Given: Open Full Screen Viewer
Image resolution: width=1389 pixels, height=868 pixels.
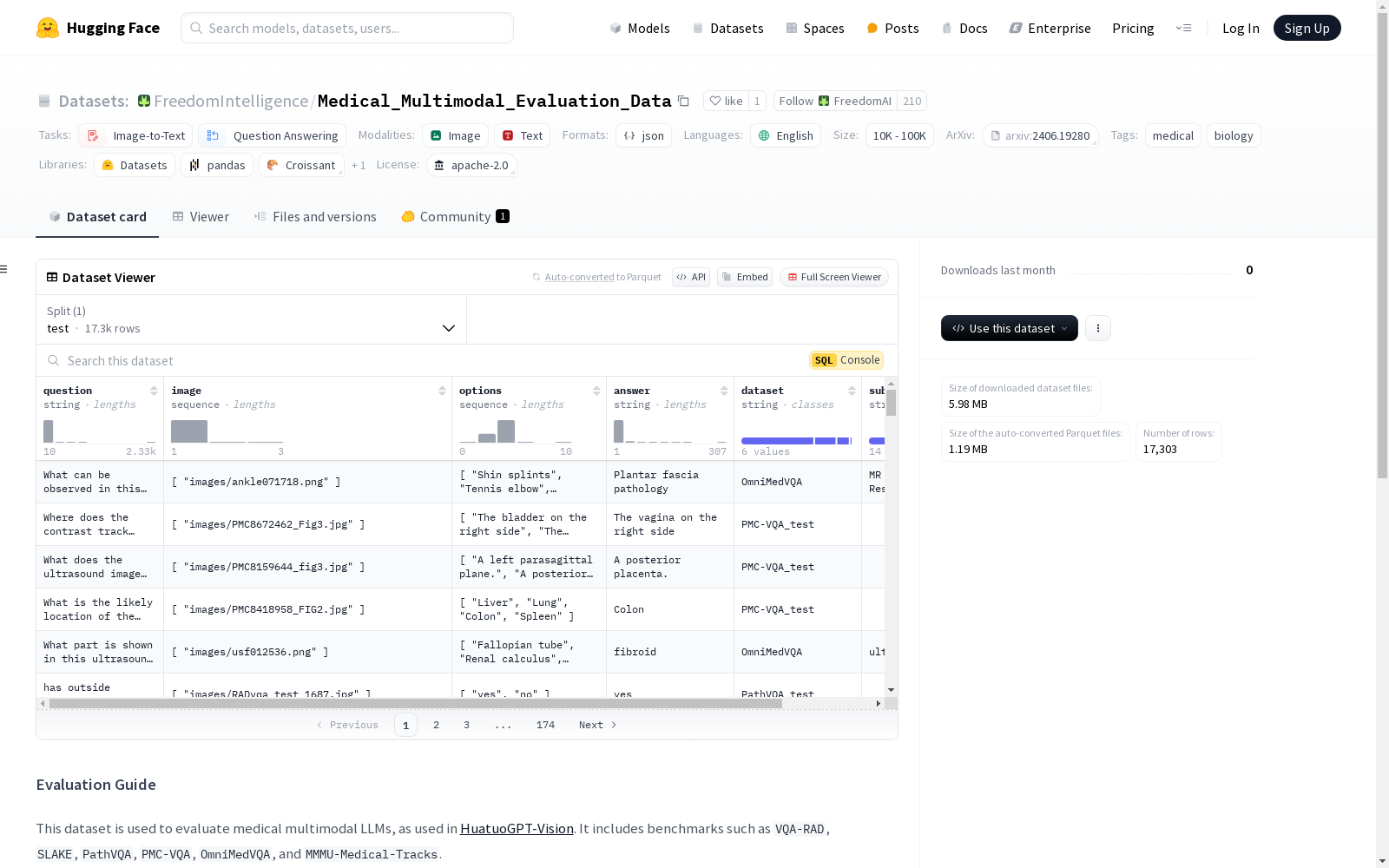Looking at the screenshot, I should pos(834,277).
